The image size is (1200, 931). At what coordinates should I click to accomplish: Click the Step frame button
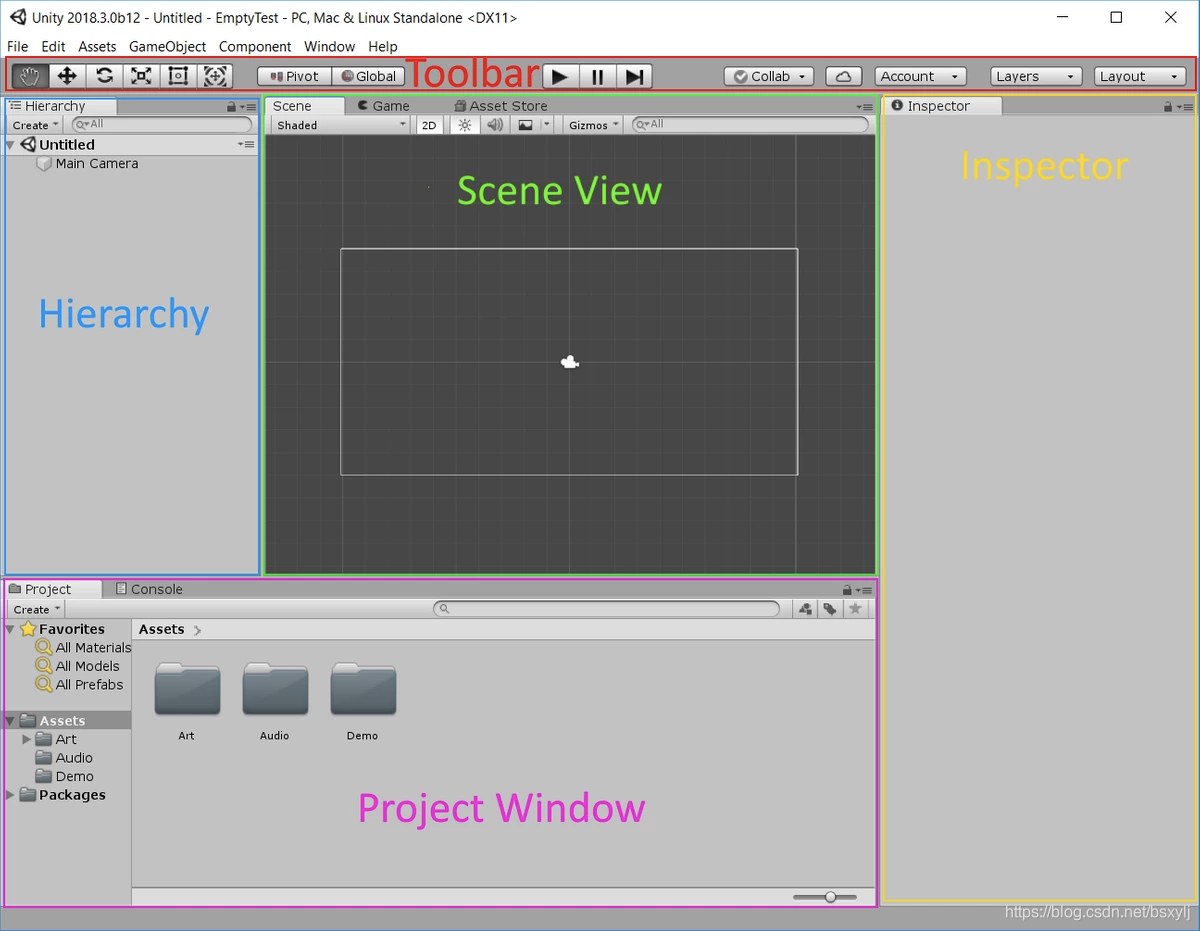tap(634, 76)
